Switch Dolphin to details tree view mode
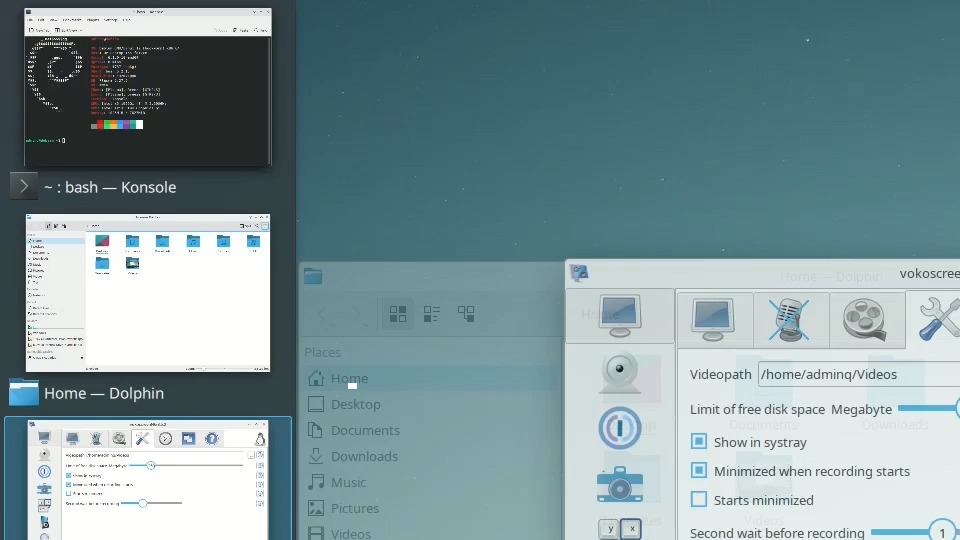960x540 pixels. point(466,314)
